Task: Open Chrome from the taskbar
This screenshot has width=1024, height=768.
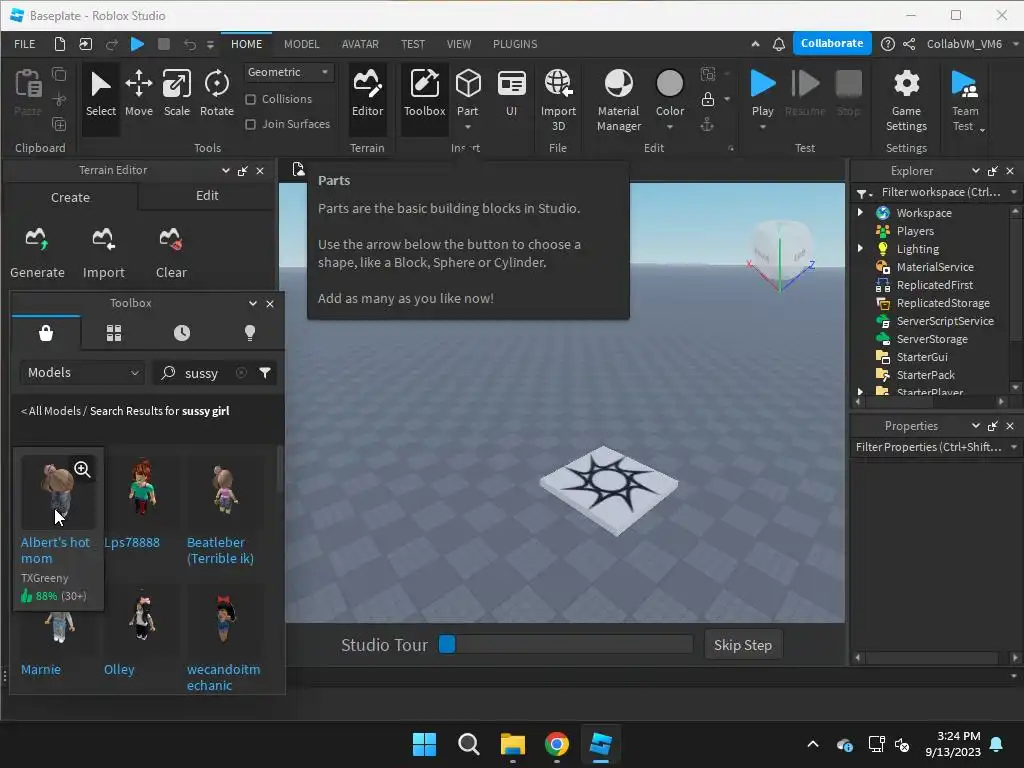Action: (x=556, y=744)
